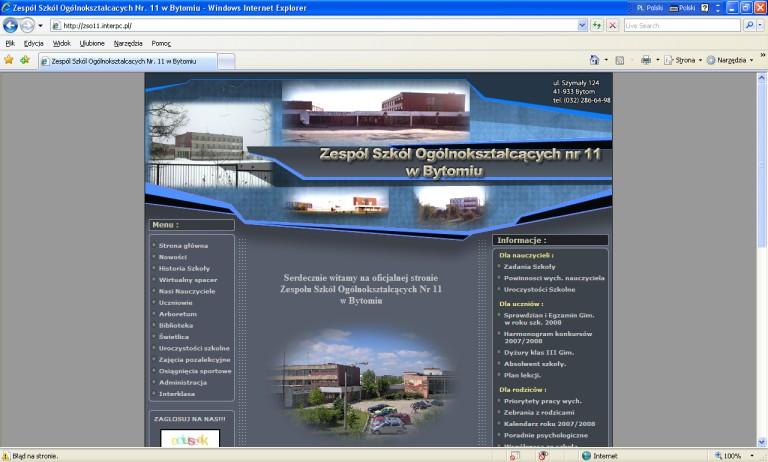The image size is (768, 462).
Task: Expand the 100% zoom level dropdown
Action: tap(752, 456)
